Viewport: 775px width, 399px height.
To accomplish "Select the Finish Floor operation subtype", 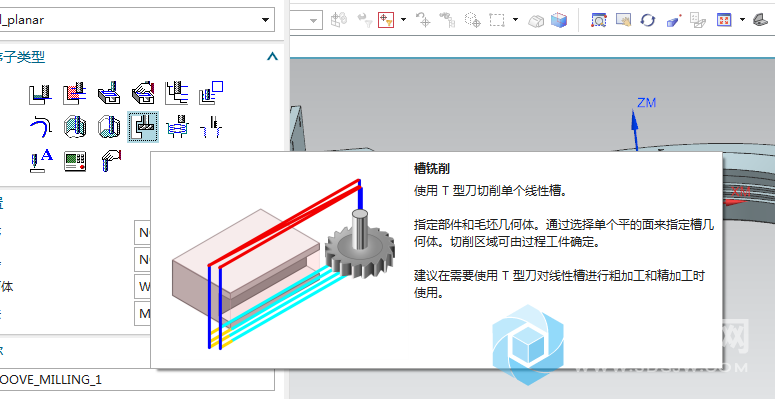I will [109, 127].
